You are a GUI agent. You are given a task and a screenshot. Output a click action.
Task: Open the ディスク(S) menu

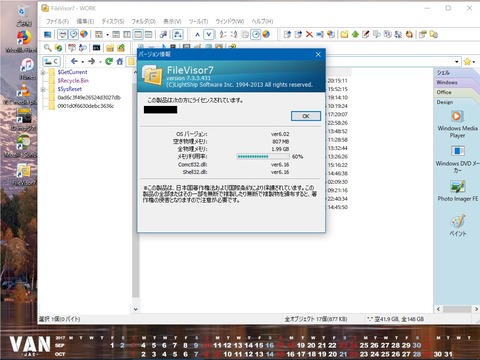[113, 21]
